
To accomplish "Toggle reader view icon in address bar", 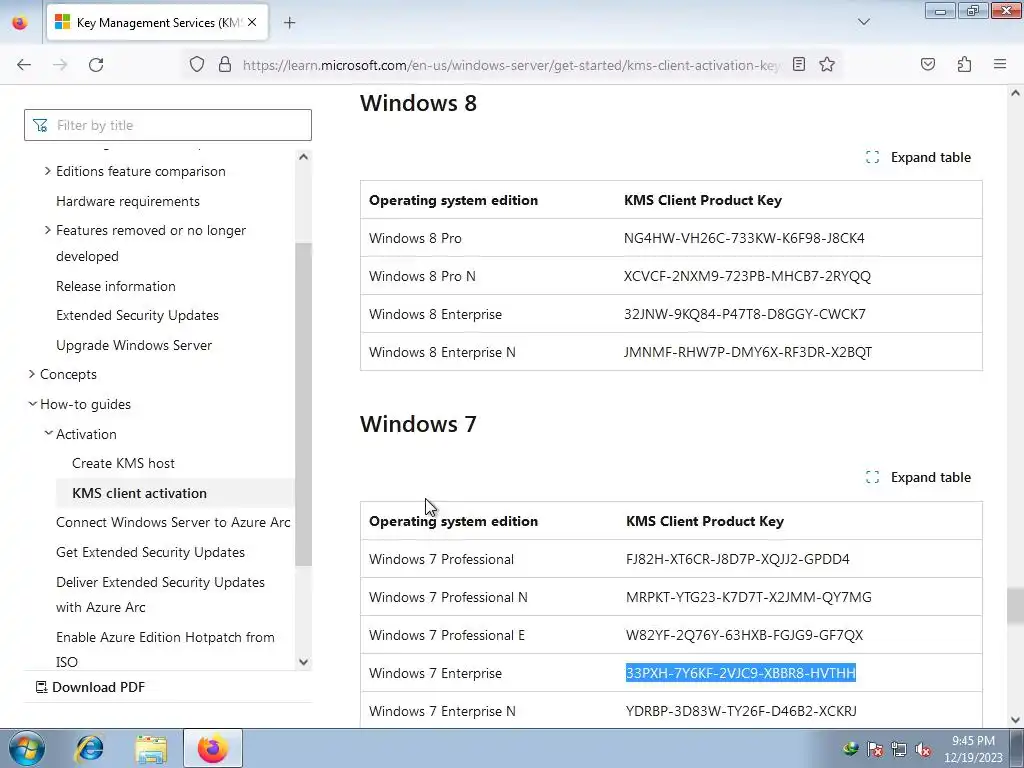I will tap(799, 65).
